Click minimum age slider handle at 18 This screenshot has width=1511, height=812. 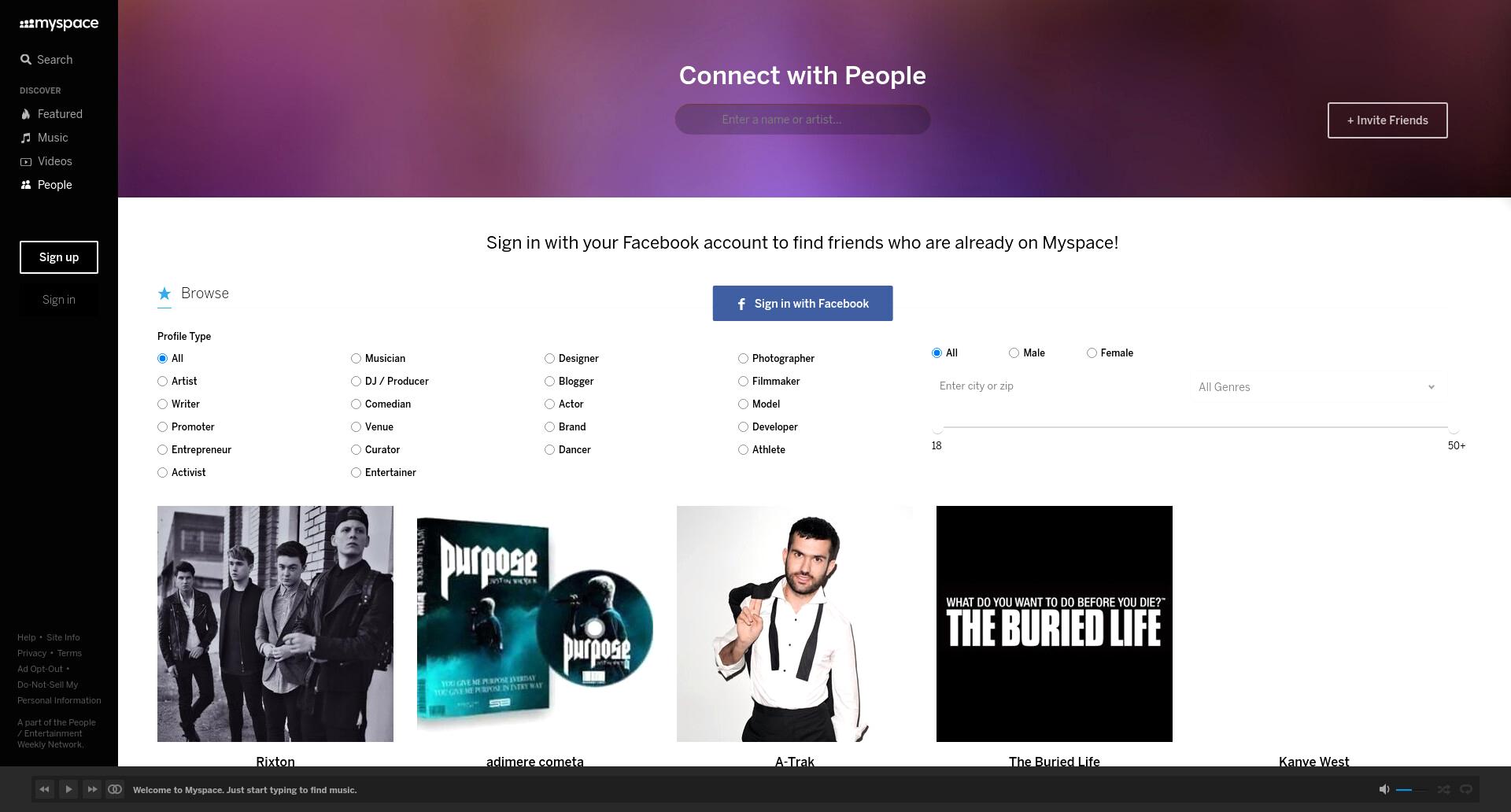click(937, 427)
